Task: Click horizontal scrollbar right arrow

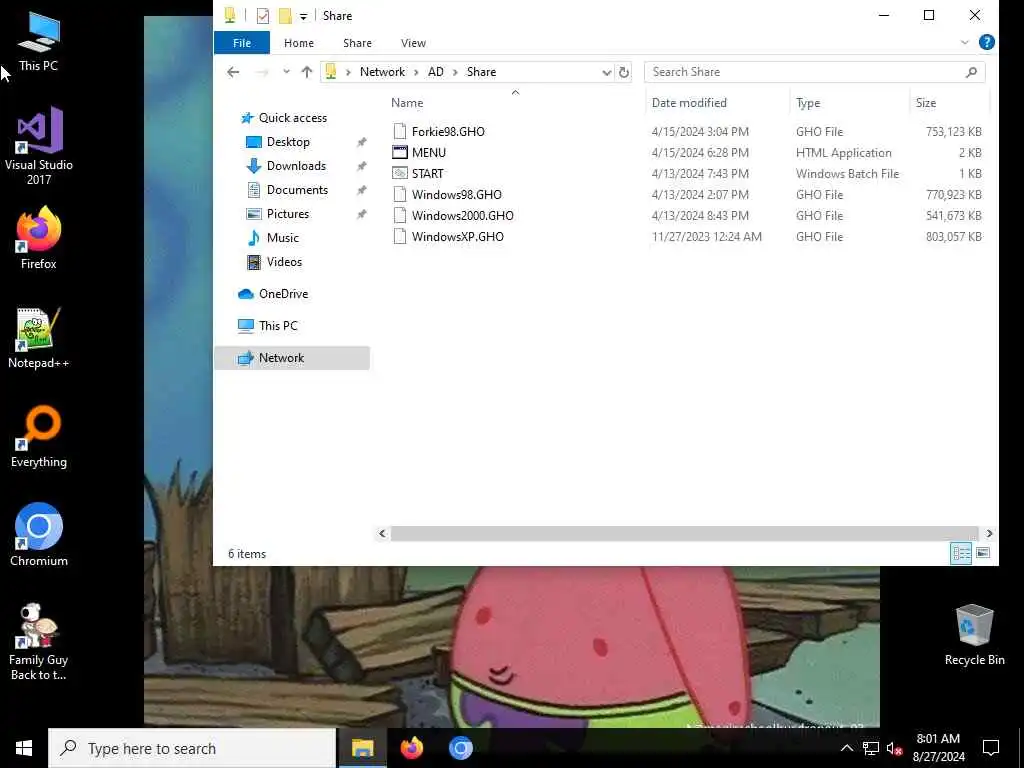Action: [989, 534]
